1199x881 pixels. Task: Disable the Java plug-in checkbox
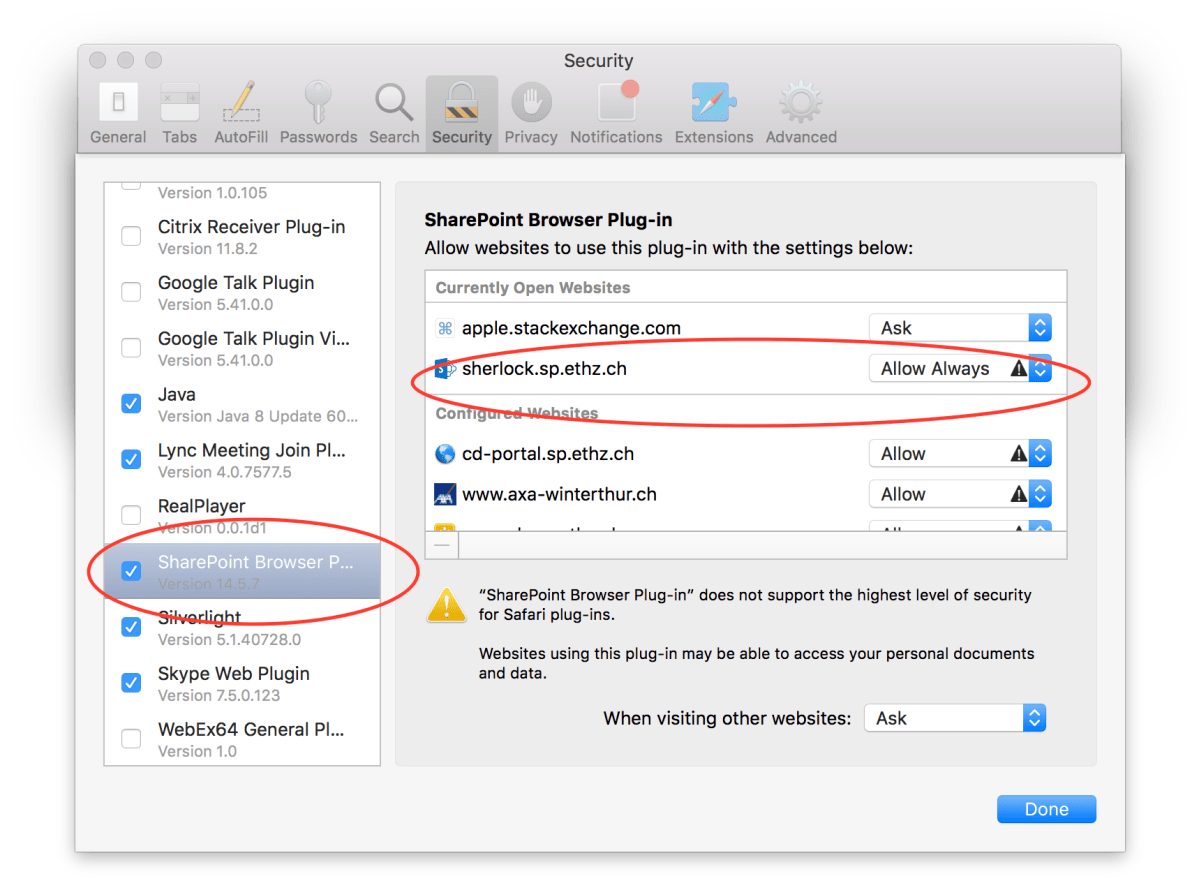coord(132,403)
